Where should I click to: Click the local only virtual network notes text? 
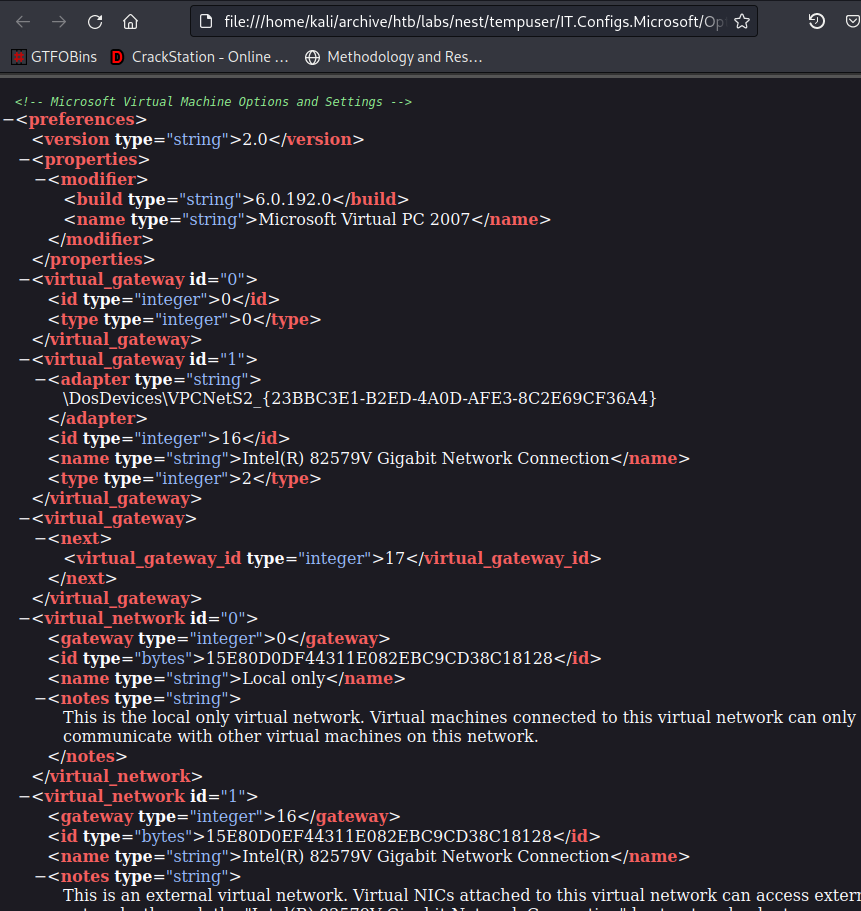(459, 727)
